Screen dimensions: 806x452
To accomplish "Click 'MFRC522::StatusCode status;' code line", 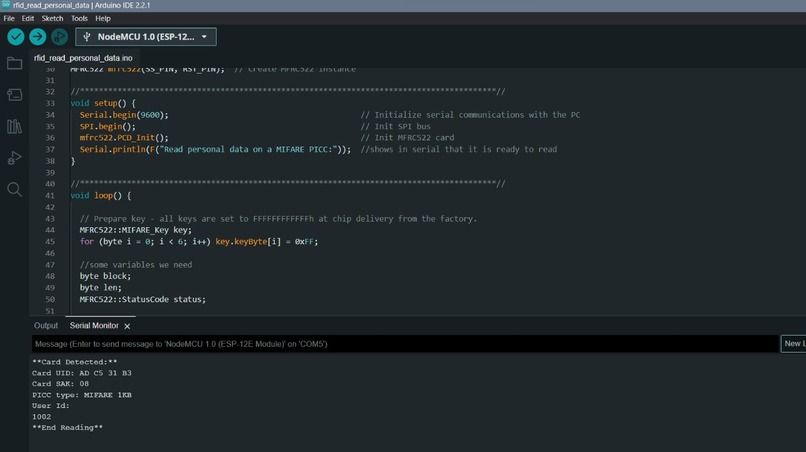I will 143,299.
